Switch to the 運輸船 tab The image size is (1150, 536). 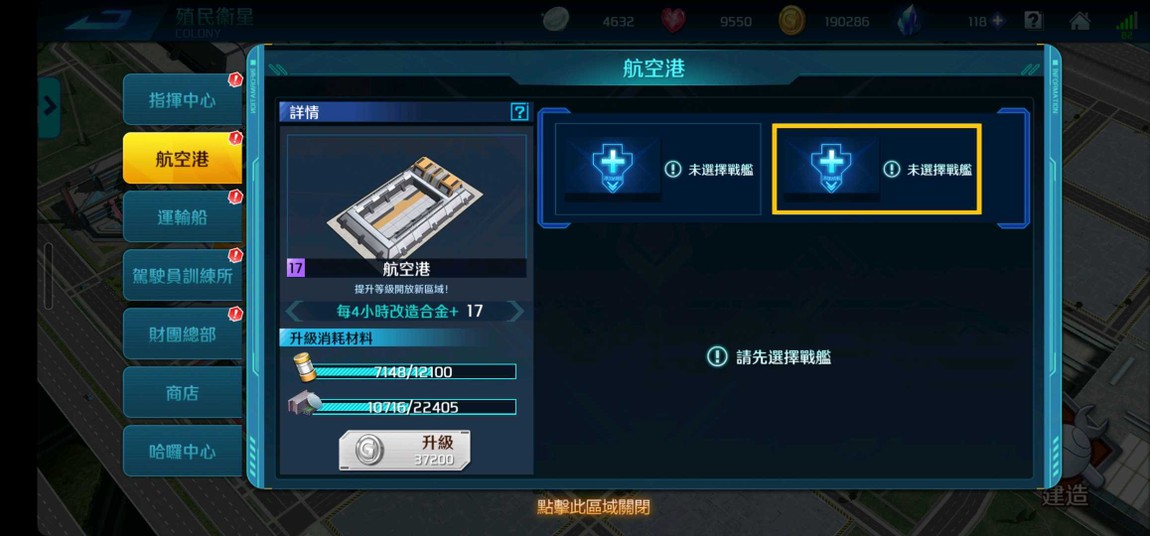pyautogui.click(x=183, y=217)
